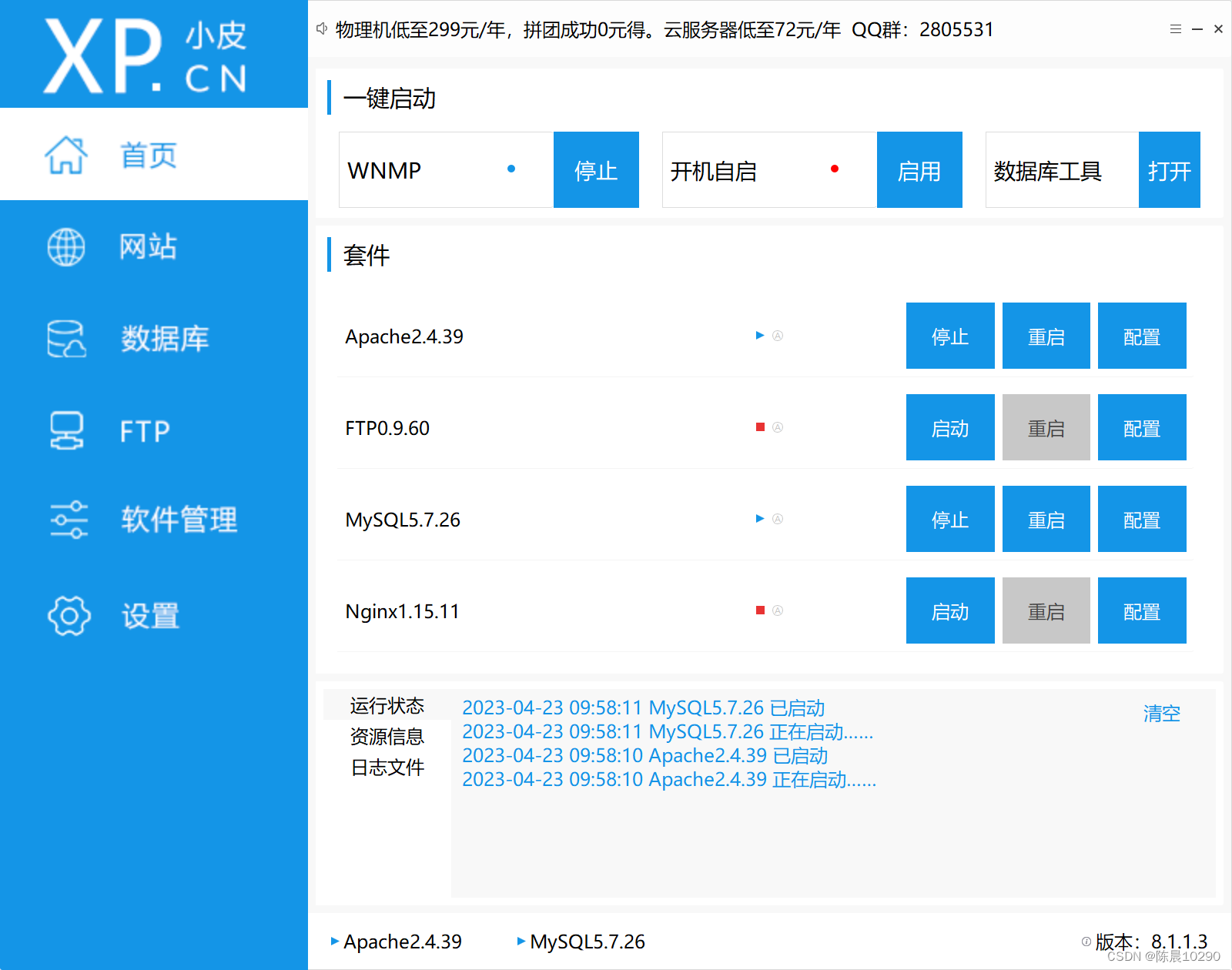Click the 设置 settings gear icon
The image size is (1232, 970).
(x=68, y=614)
